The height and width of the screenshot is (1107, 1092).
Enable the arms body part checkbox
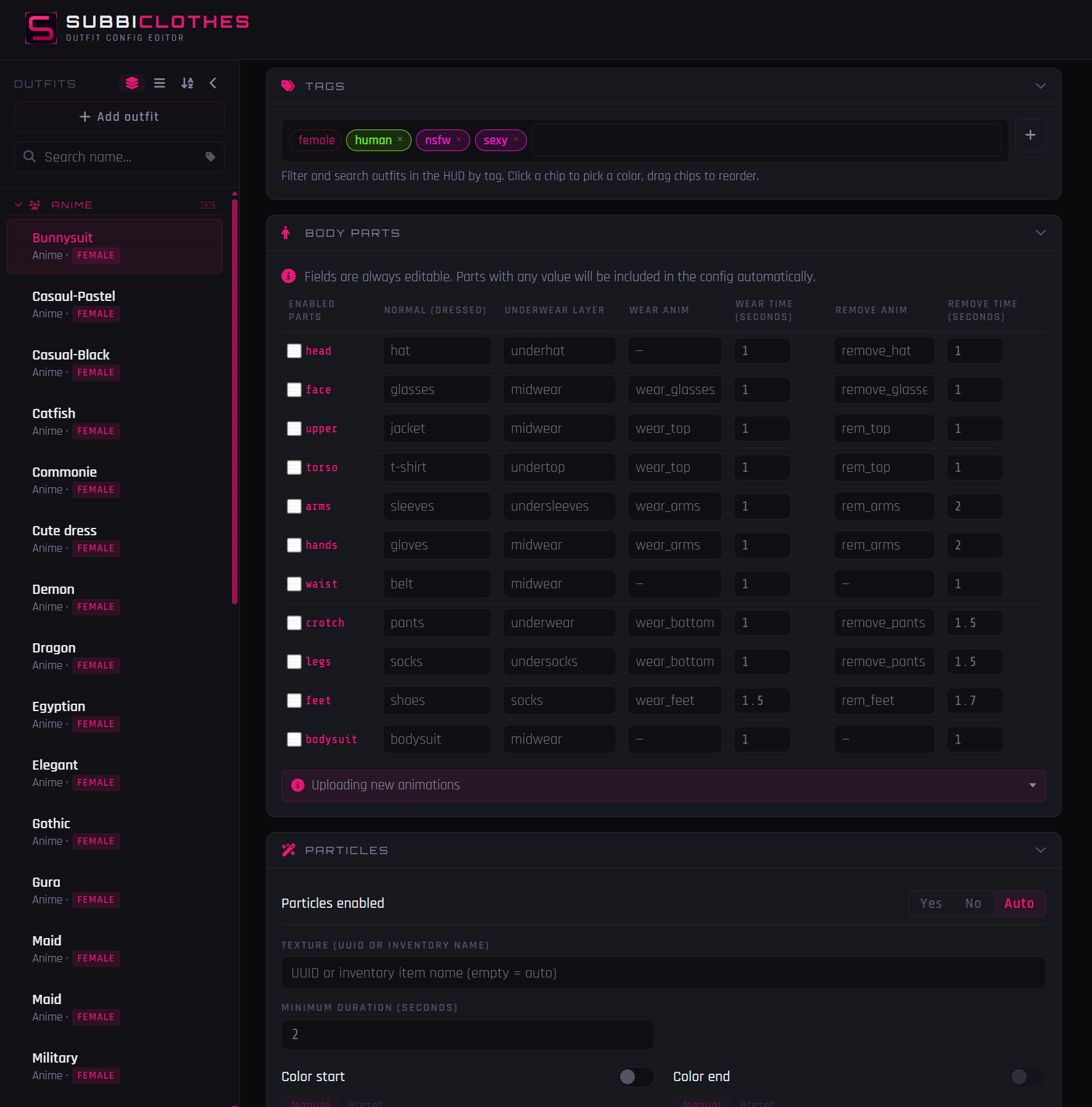[x=294, y=506]
